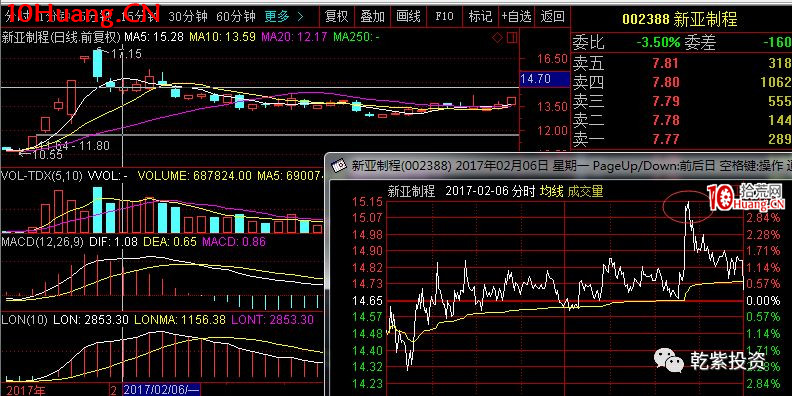Click the 标记 mark button
Screen dimensions: 792x396
coord(480,17)
